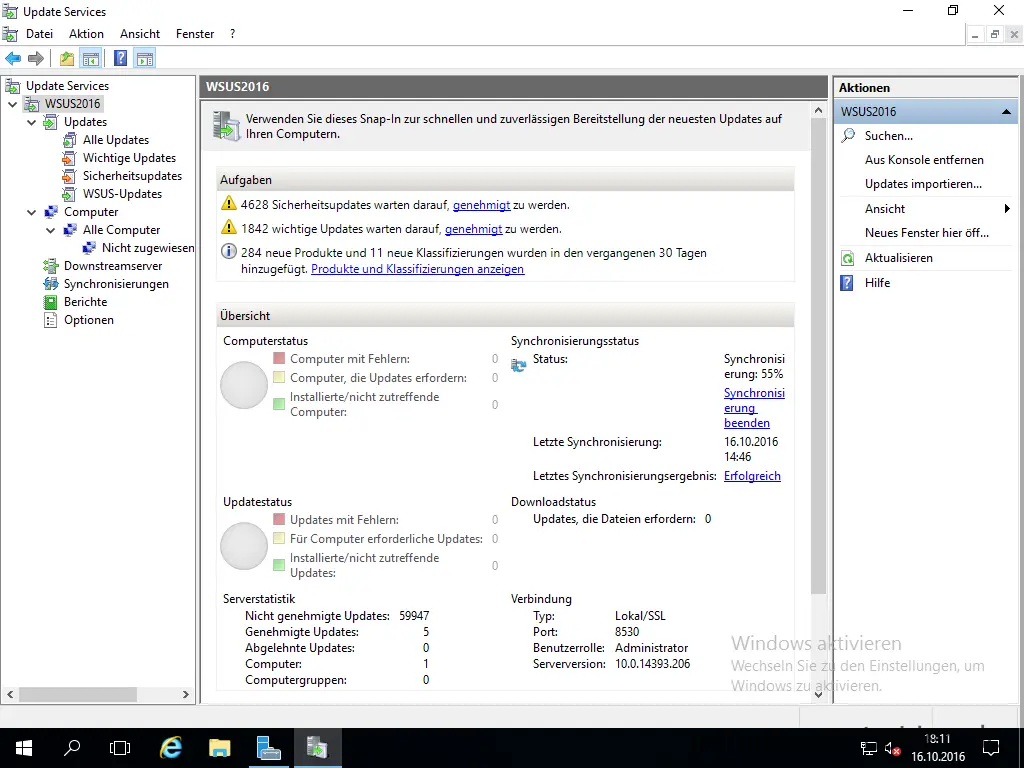Viewport: 1024px width, 768px height.
Task: Click the Alle Updates icon
Action: (x=69, y=140)
